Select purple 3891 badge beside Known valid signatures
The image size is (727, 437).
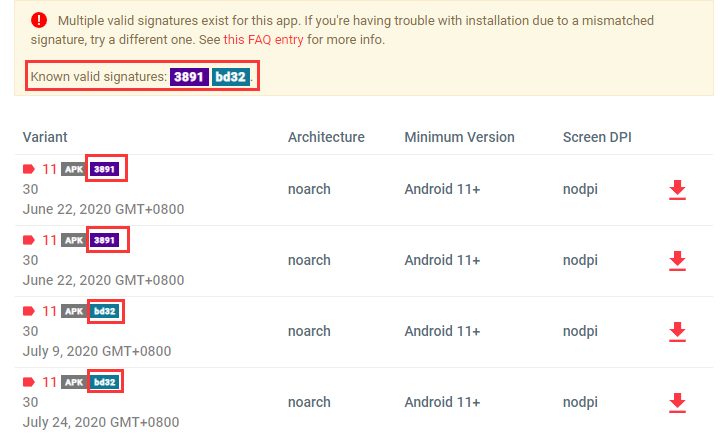tap(189, 77)
